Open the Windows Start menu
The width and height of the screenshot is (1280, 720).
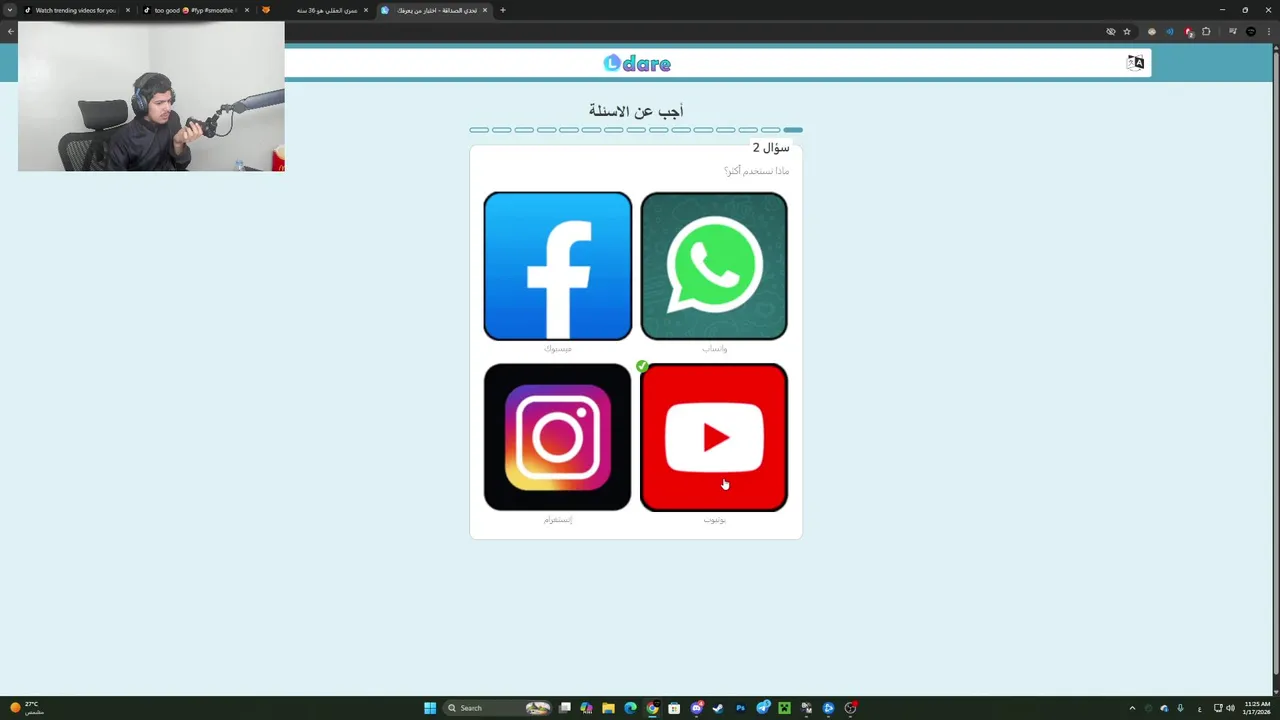(430, 708)
